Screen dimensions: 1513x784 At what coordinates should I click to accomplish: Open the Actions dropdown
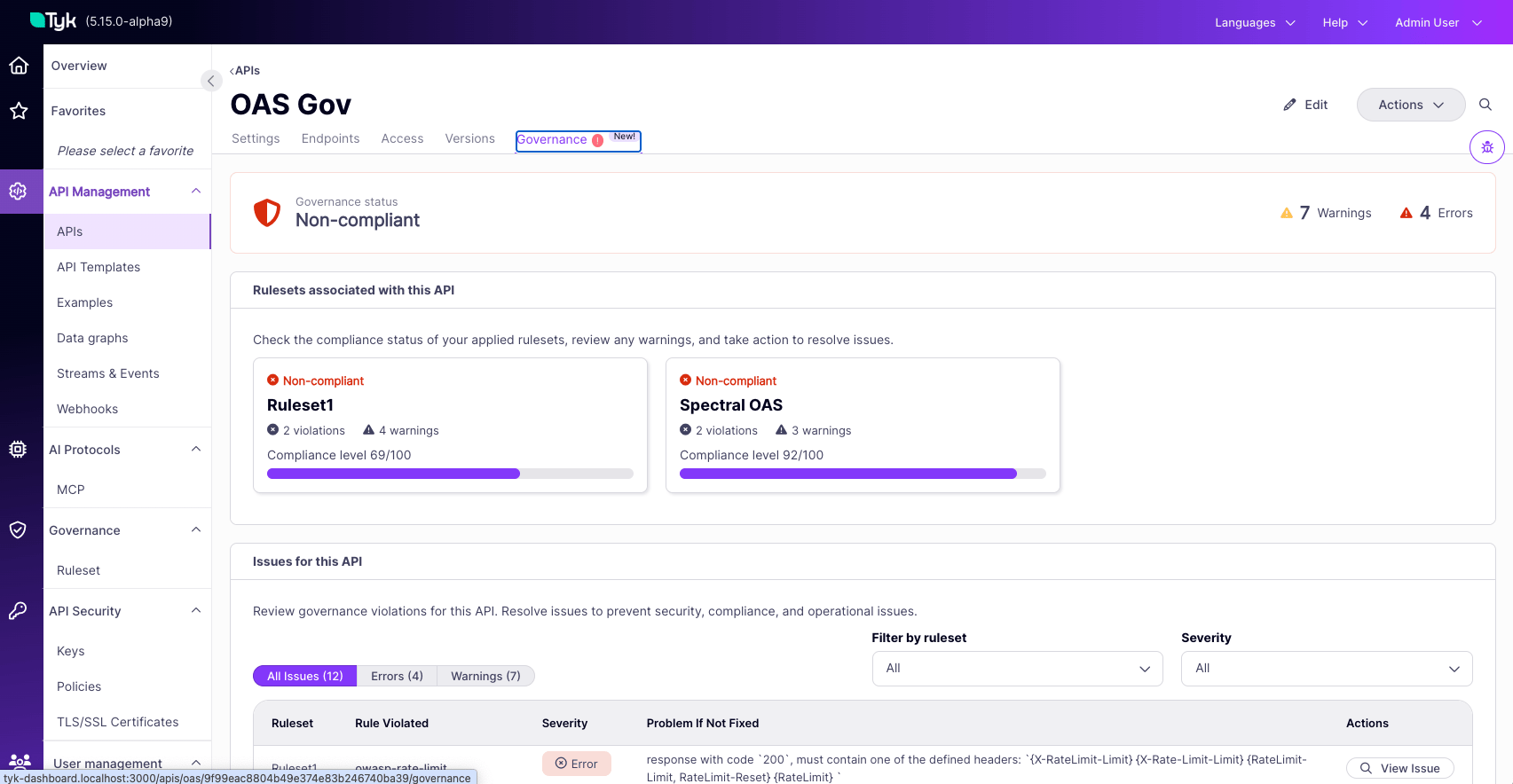[1411, 105]
